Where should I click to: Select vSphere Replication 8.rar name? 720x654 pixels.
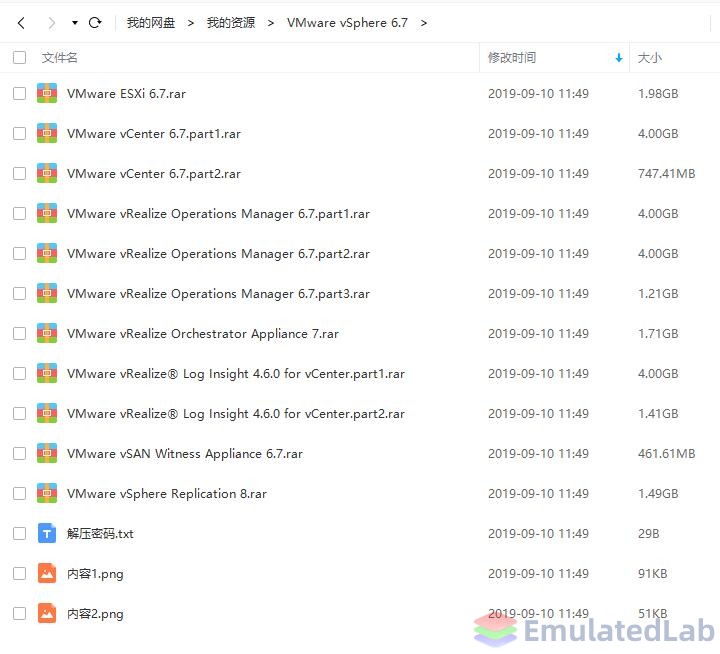[x=167, y=493]
